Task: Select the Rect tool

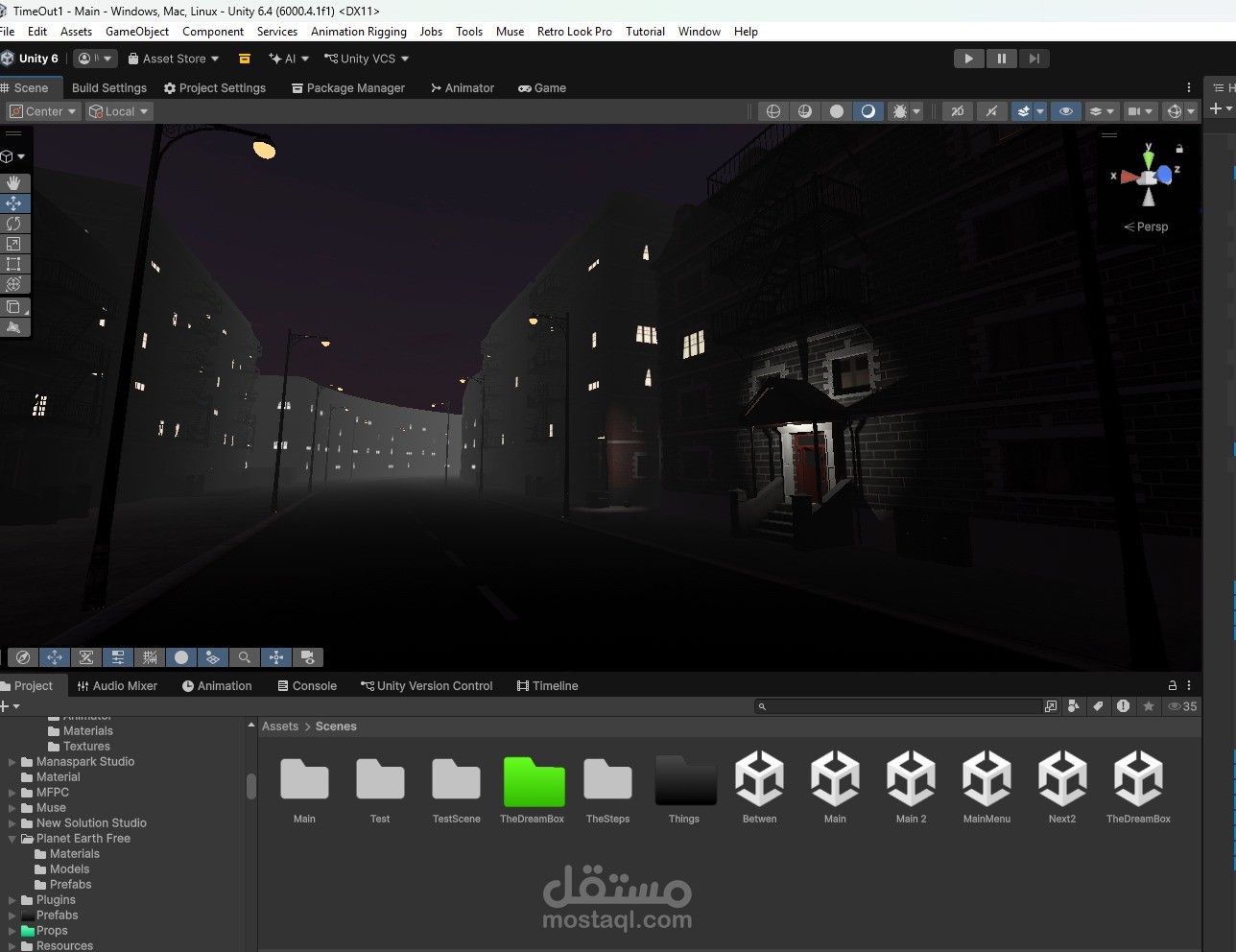Action: tap(13, 264)
